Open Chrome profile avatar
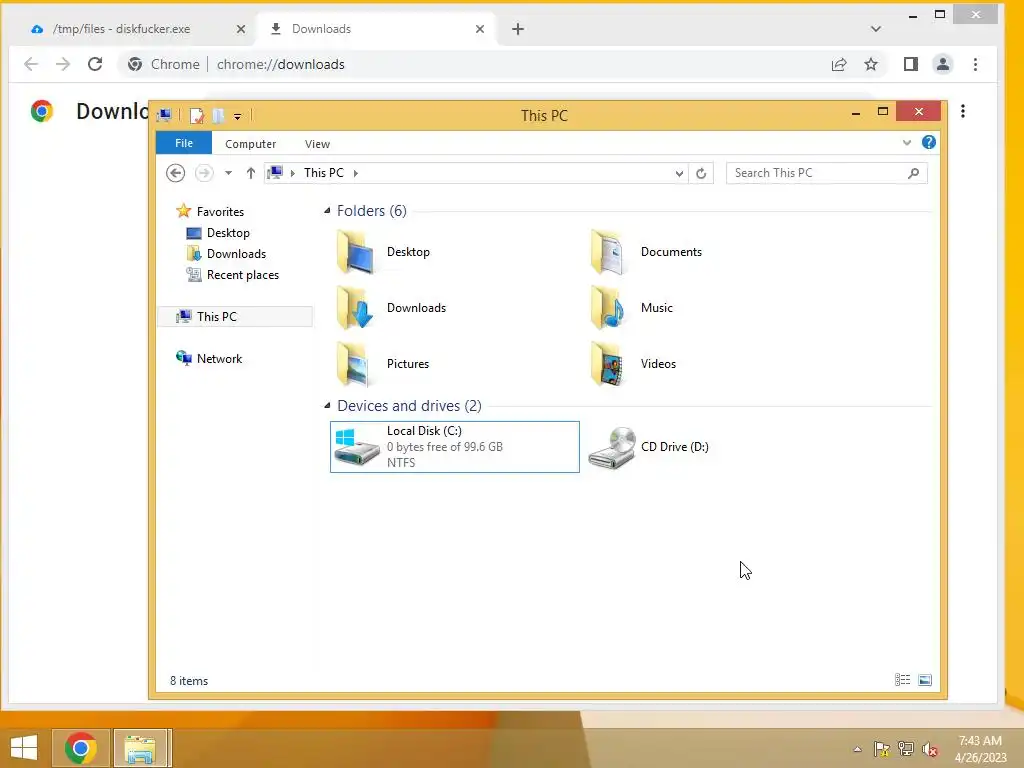The width and height of the screenshot is (1024, 768). pos(943,64)
